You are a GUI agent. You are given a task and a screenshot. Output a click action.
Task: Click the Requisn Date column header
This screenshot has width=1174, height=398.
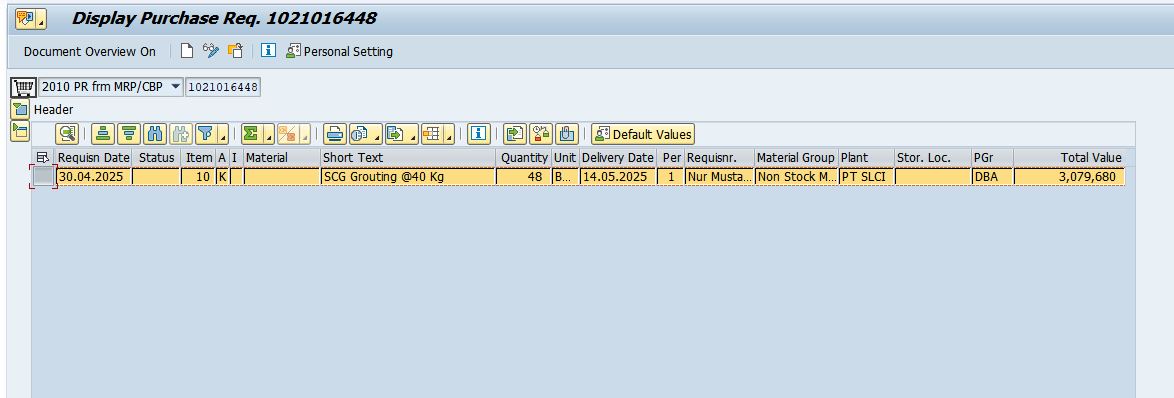point(94,157)
